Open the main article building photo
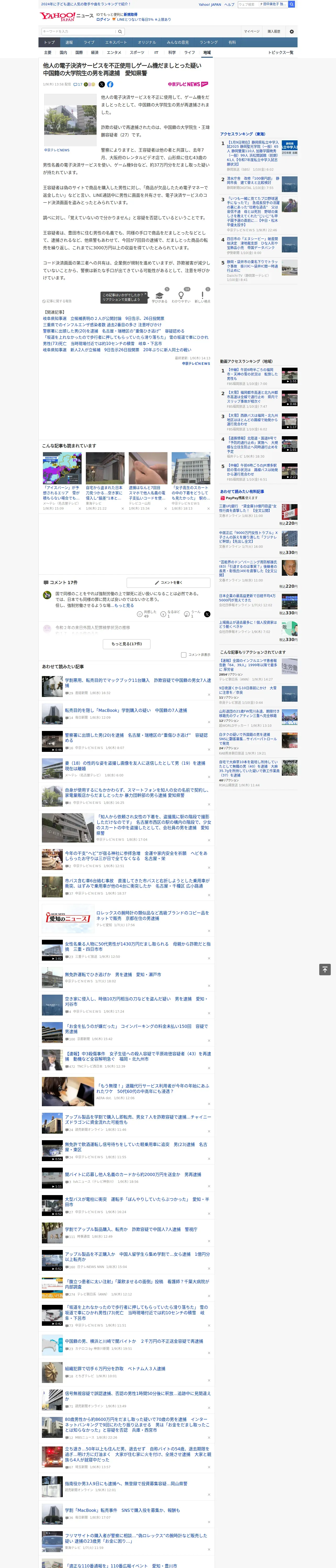Viewport: 336px width, 1568px height. pos(70,120)
